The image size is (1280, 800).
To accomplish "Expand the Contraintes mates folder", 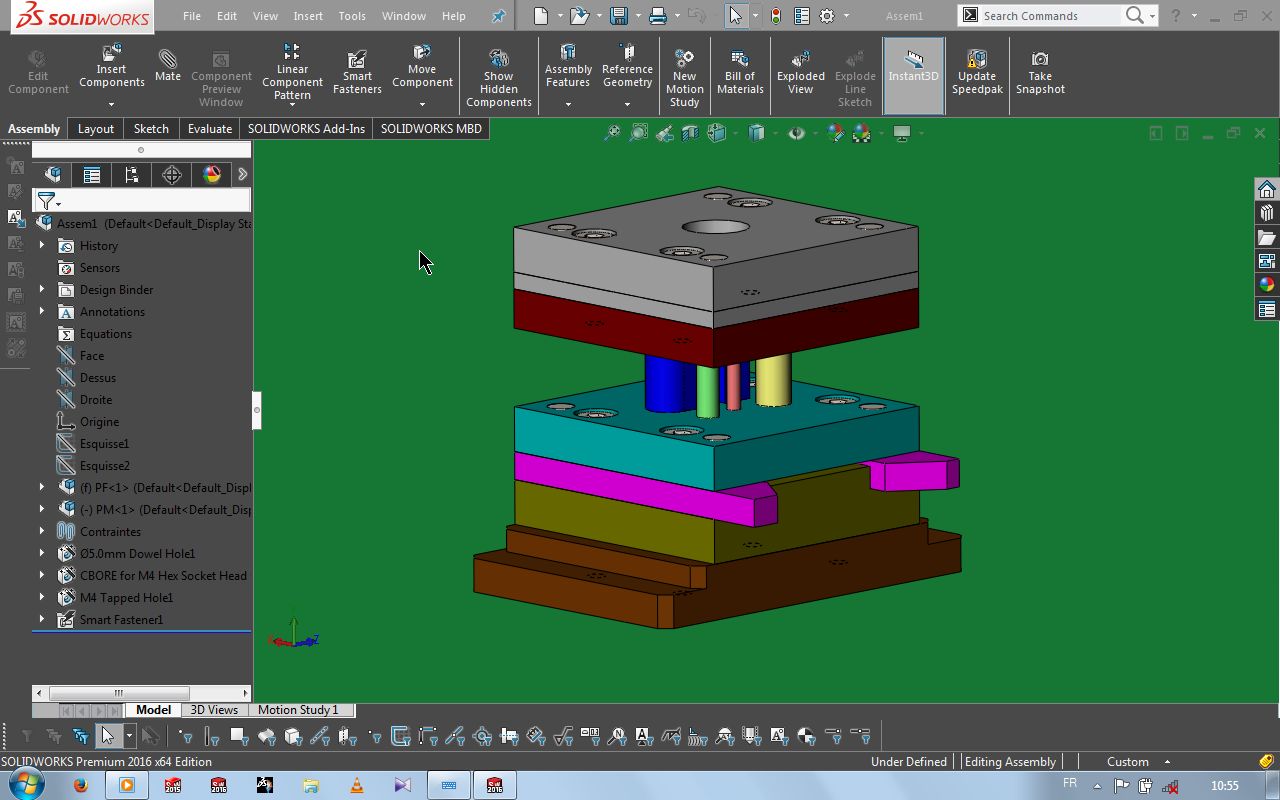I will pyautogui.click(x=42, y=531).
